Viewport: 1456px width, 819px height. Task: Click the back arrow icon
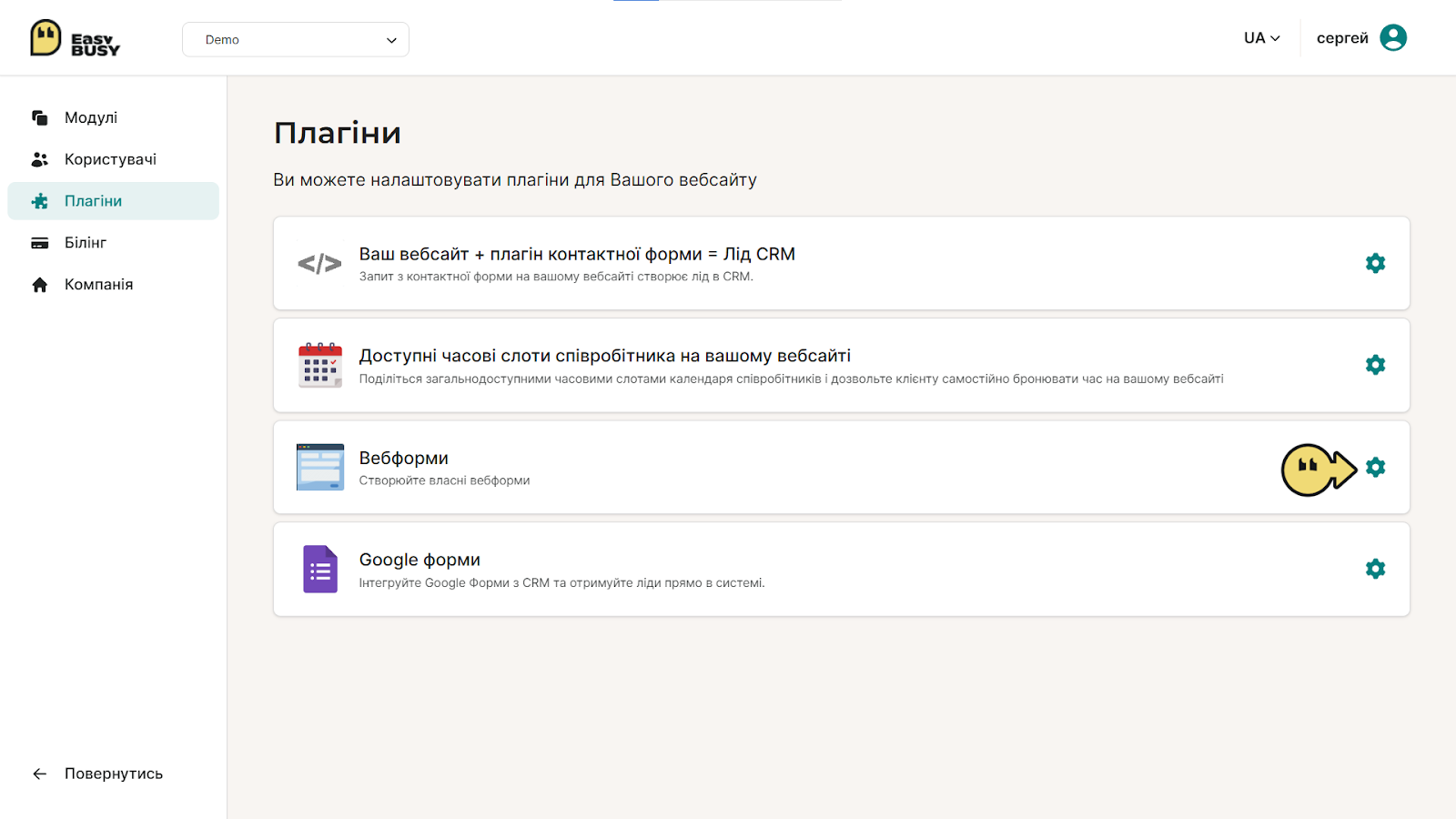coord(40,773)
